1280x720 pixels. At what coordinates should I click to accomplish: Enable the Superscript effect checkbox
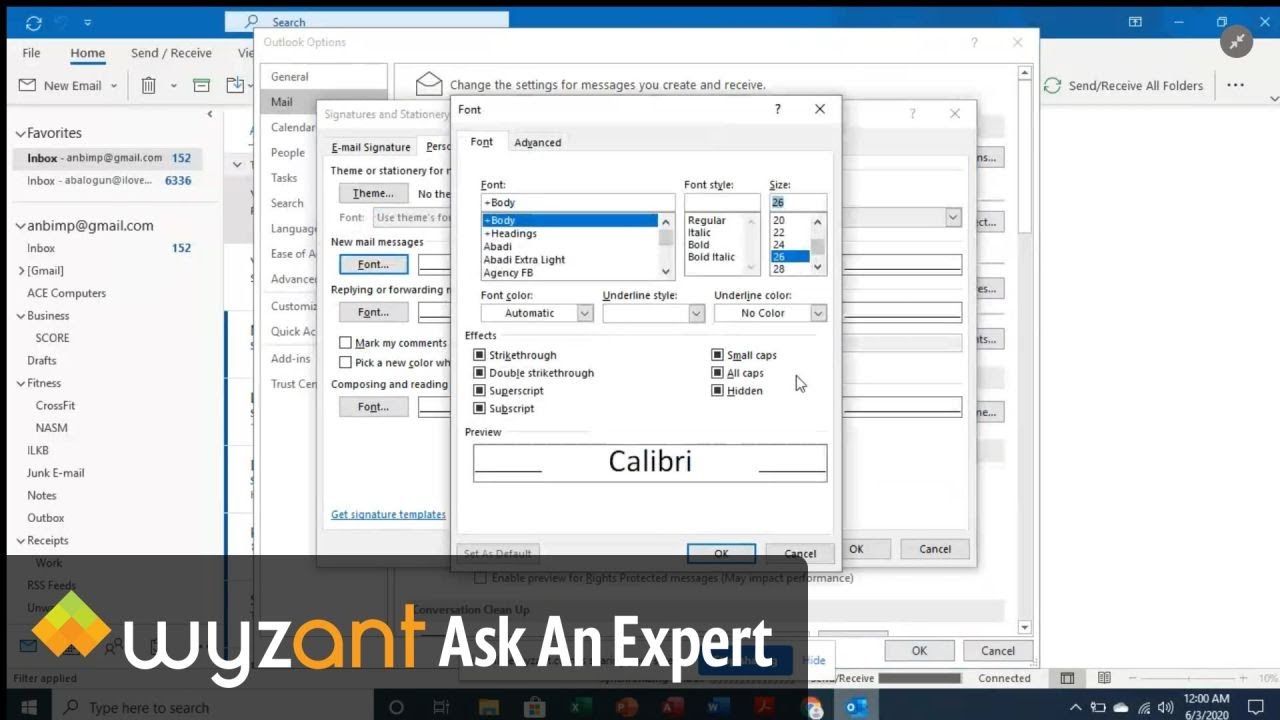(480, 391)
